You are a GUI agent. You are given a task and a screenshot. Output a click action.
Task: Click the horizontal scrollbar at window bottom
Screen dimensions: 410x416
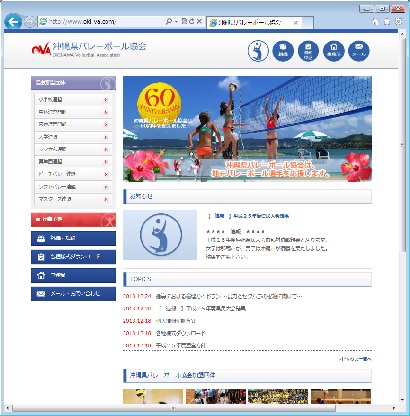click(173, 408)
